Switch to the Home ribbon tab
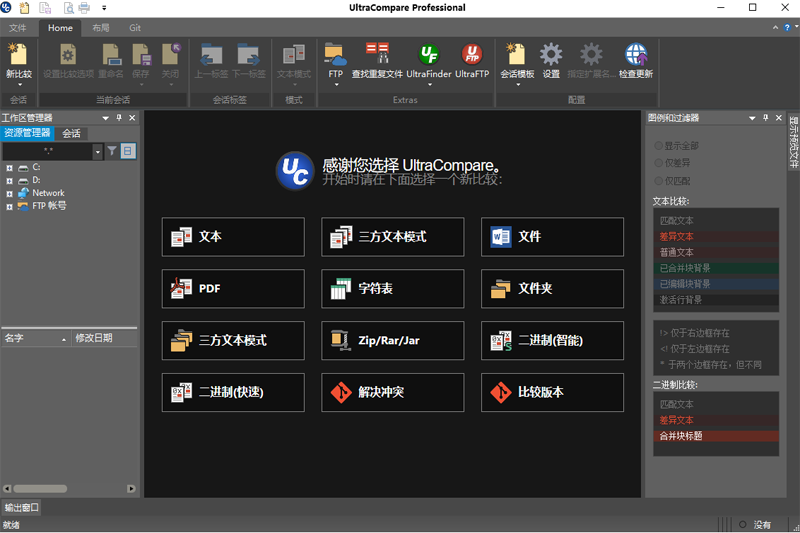Screen dimensions: 800x533 click(60, 28)
